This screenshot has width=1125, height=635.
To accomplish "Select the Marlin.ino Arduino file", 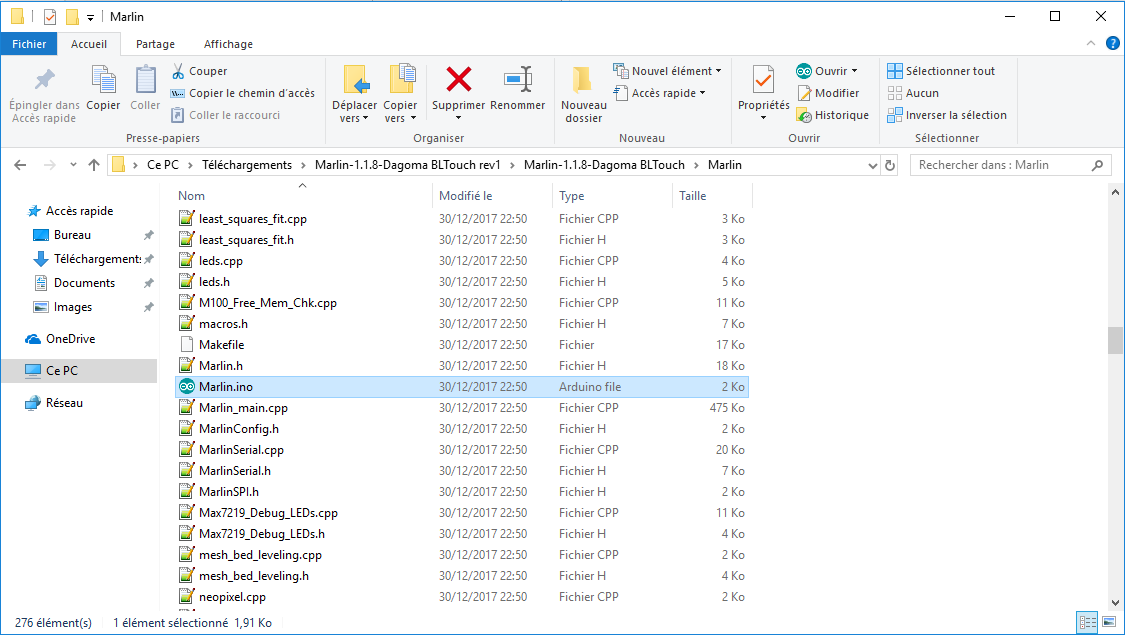I will pos(462,387).
